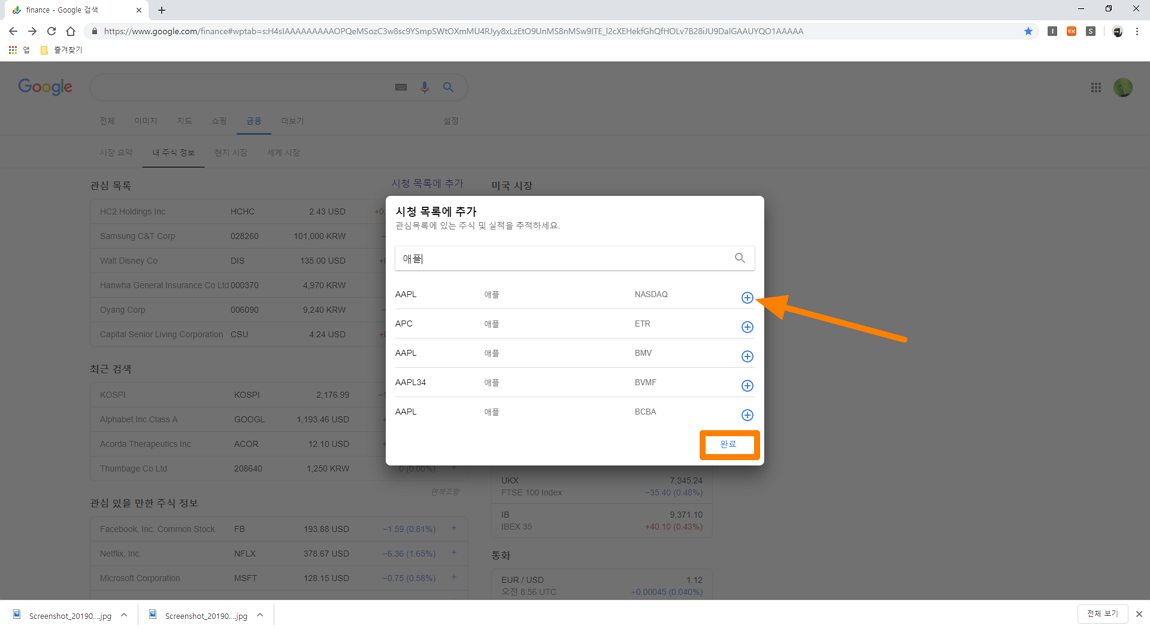Toggle the bookmark star in address bar
The height and width of the screenshot is (629, 1150).
(x=1028, y=31)
